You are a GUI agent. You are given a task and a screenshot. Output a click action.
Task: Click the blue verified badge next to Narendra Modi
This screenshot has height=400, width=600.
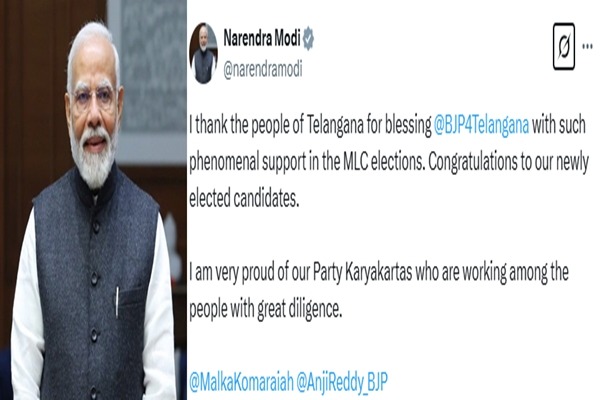pyautogui.click(x=308, y=39)
